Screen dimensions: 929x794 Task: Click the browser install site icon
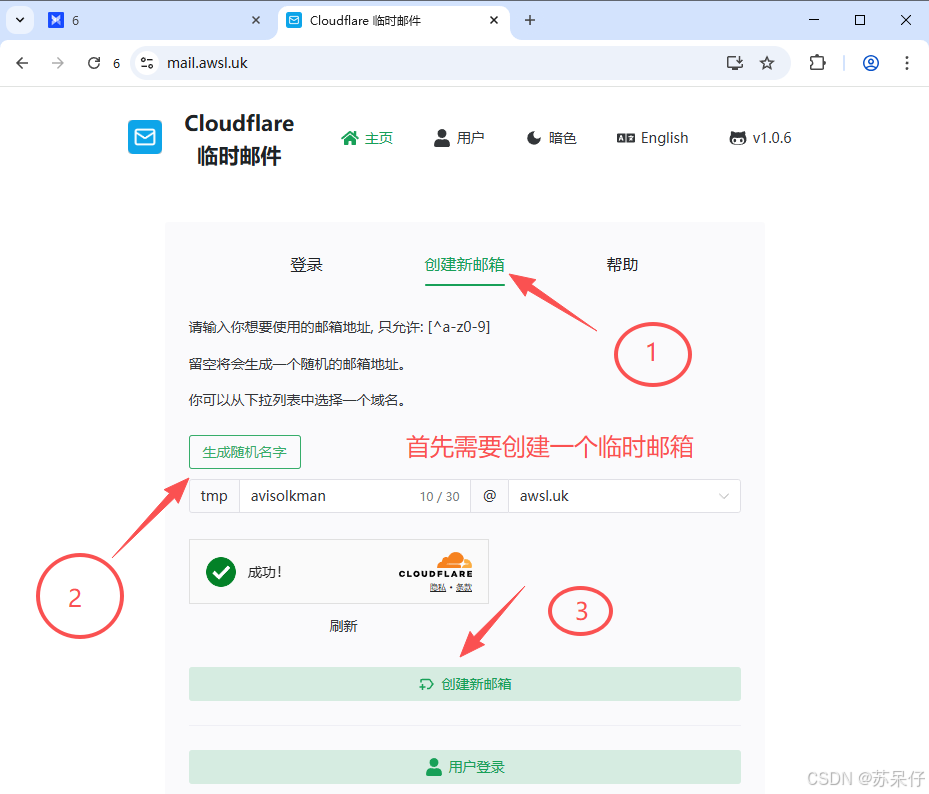[735, 62]
